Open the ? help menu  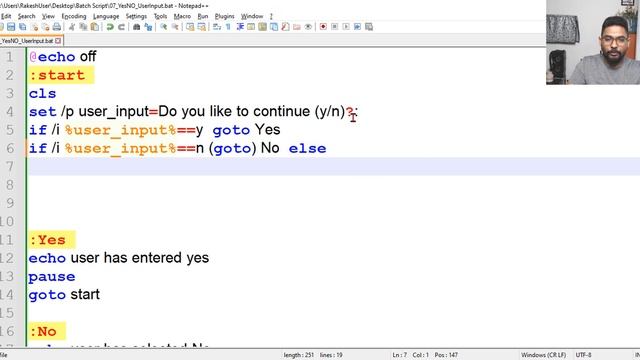pos(271,16)
